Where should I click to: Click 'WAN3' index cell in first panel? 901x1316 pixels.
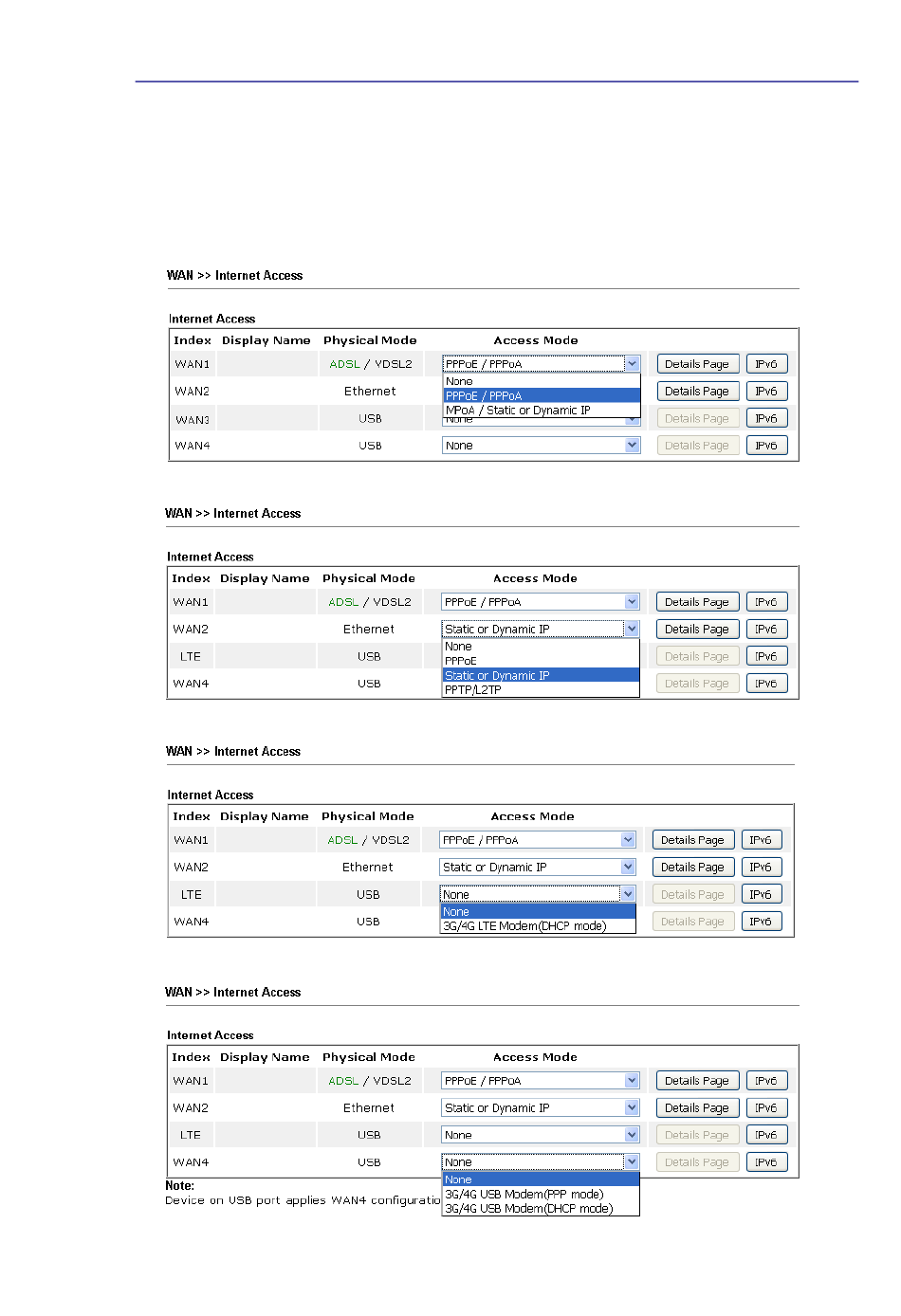click(193, 419)
